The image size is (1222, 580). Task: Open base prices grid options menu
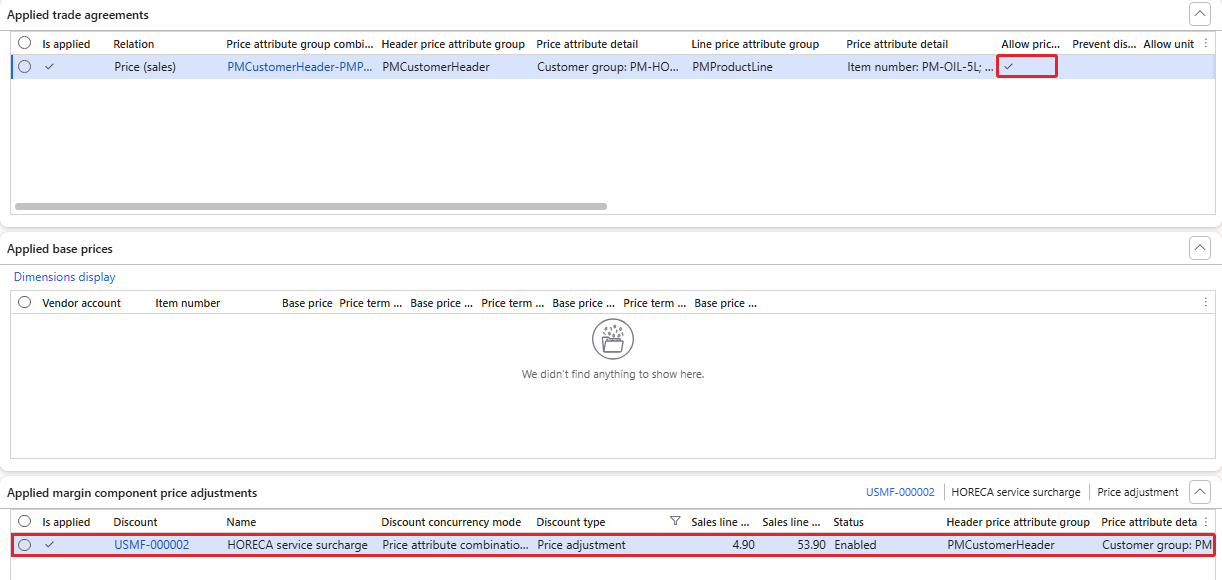[1205, 303]
